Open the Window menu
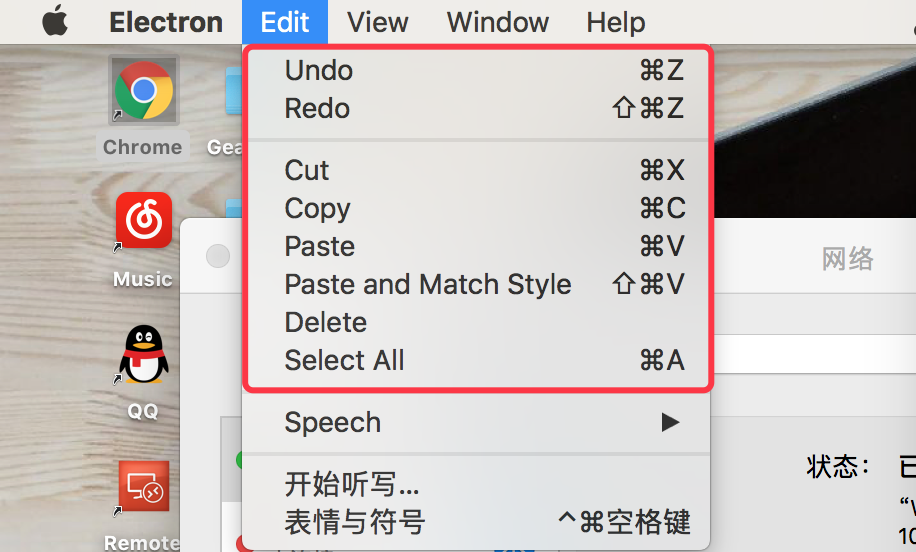 [x=498, y=22]
